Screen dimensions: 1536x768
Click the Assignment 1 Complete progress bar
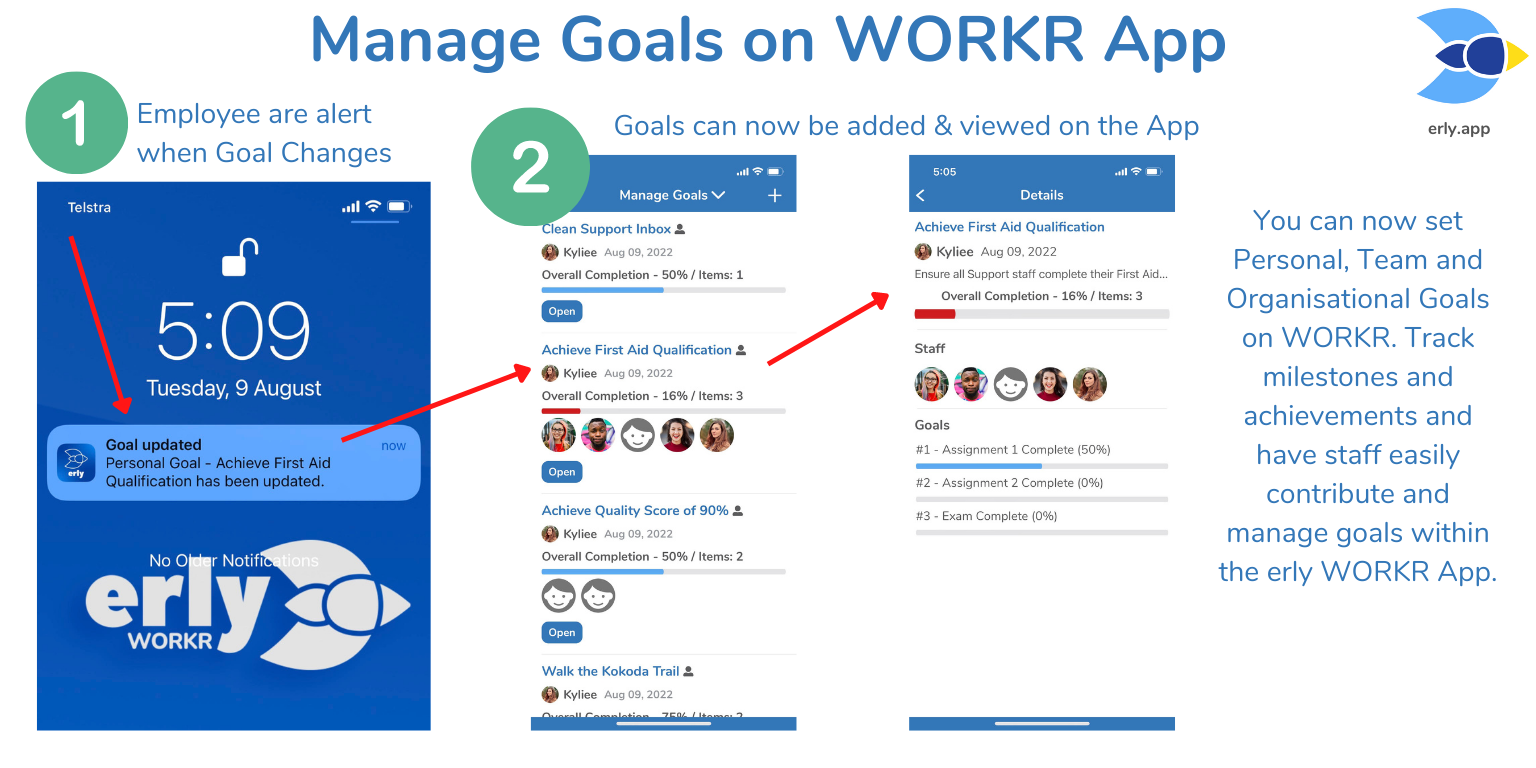click(x=1042, y=466)
